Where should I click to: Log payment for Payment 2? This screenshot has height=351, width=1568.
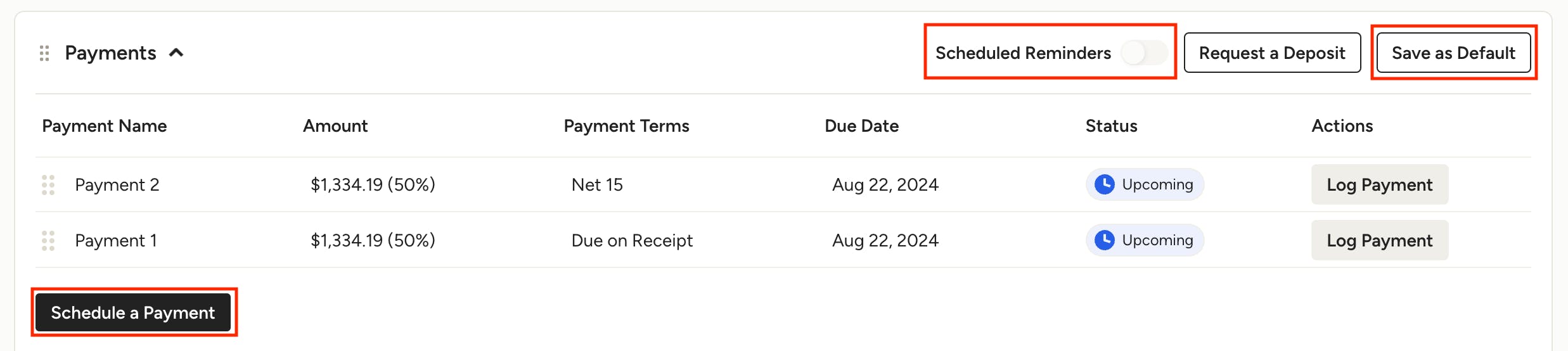coord(1380,184)
